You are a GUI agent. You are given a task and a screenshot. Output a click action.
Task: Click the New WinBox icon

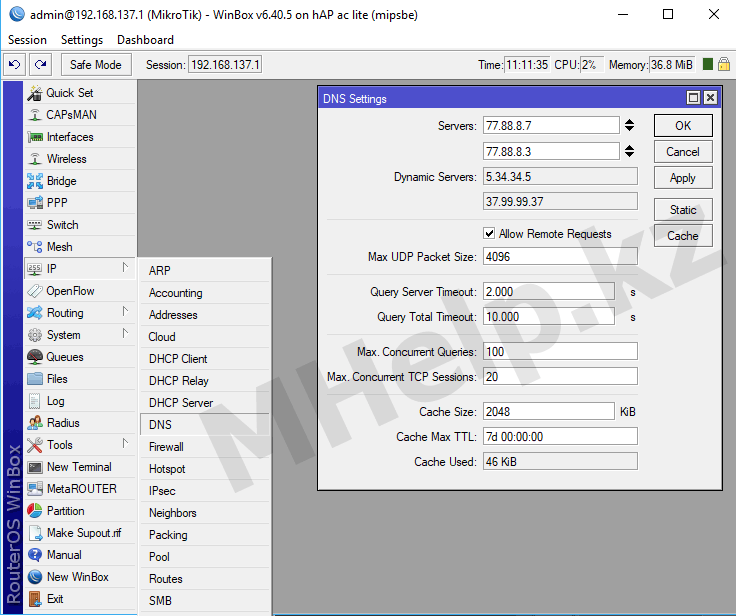pyautogui.click(x=35, y=577)
